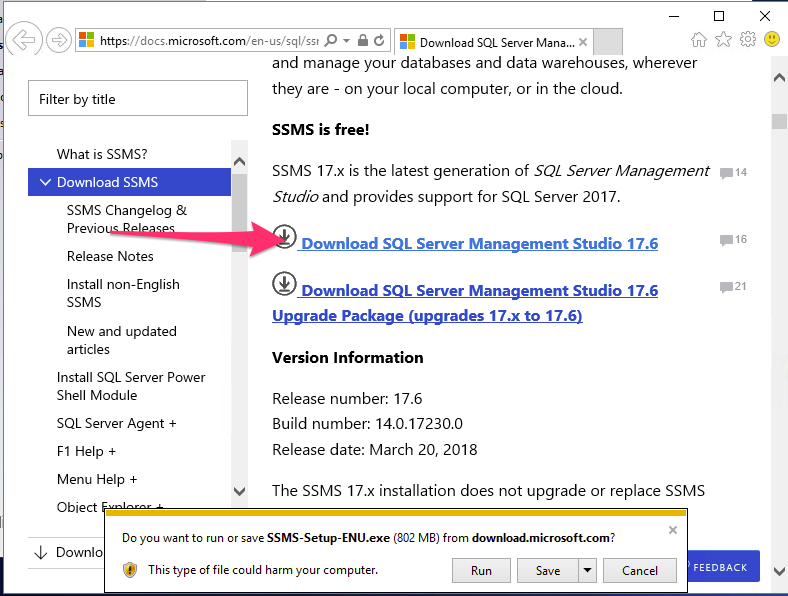
Task: Open the Save button dropdown arrow
Action: 587,570
